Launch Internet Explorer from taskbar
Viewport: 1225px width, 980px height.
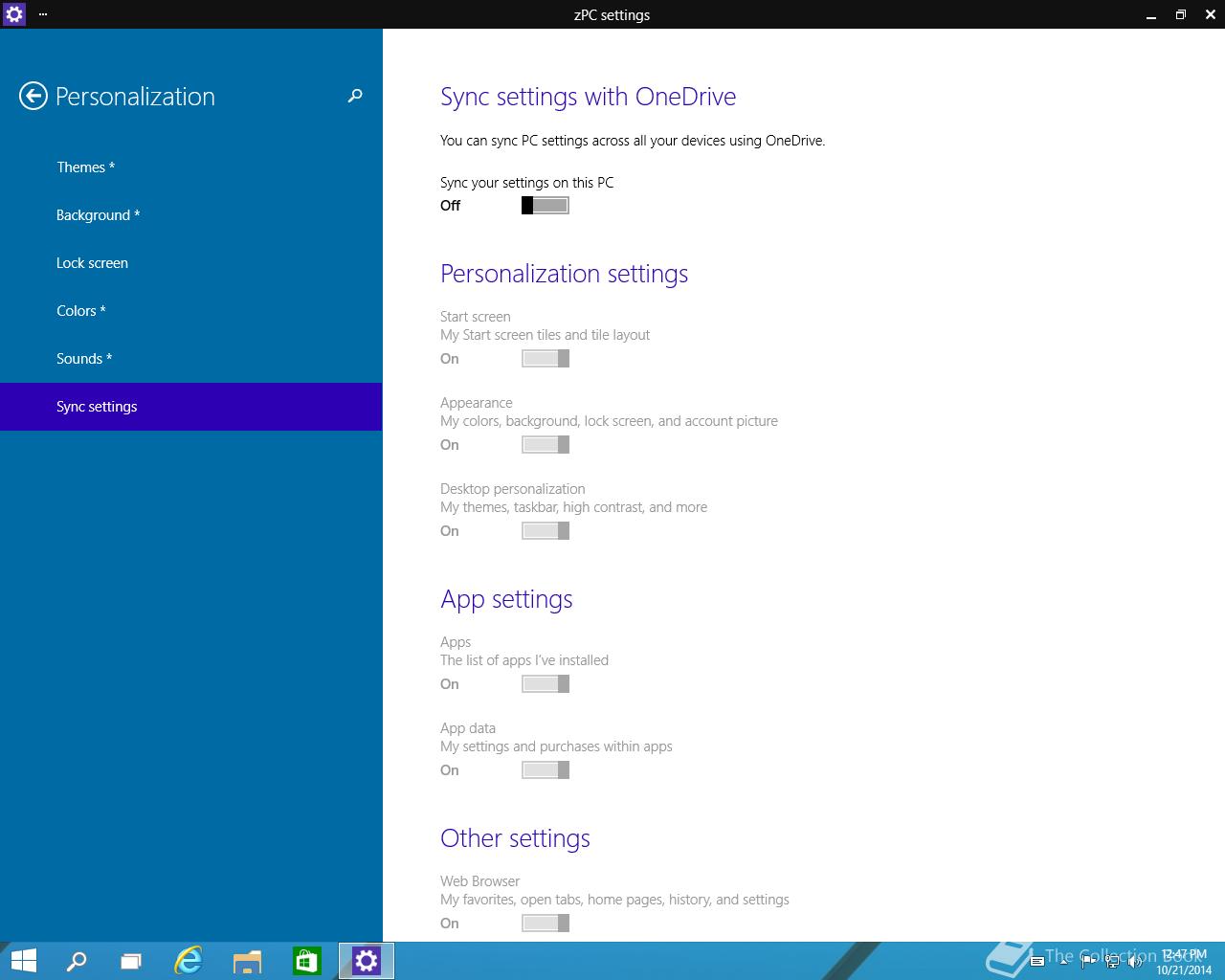pyautogui.click(x=189, y=961)
